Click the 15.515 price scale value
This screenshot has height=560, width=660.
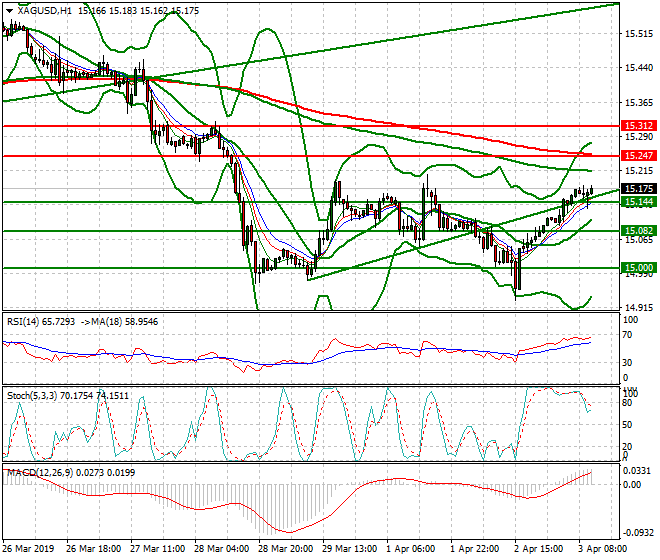click(x=639, y=34)
